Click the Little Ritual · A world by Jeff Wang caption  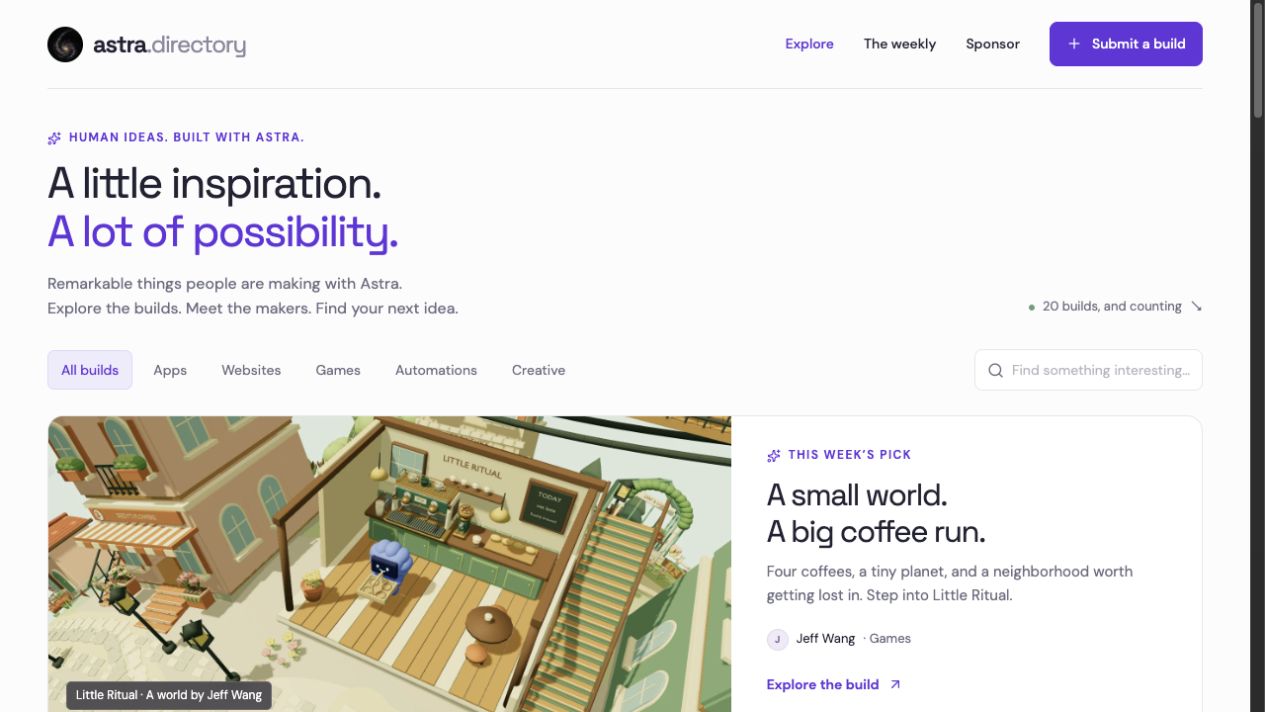tap(169, 695)
